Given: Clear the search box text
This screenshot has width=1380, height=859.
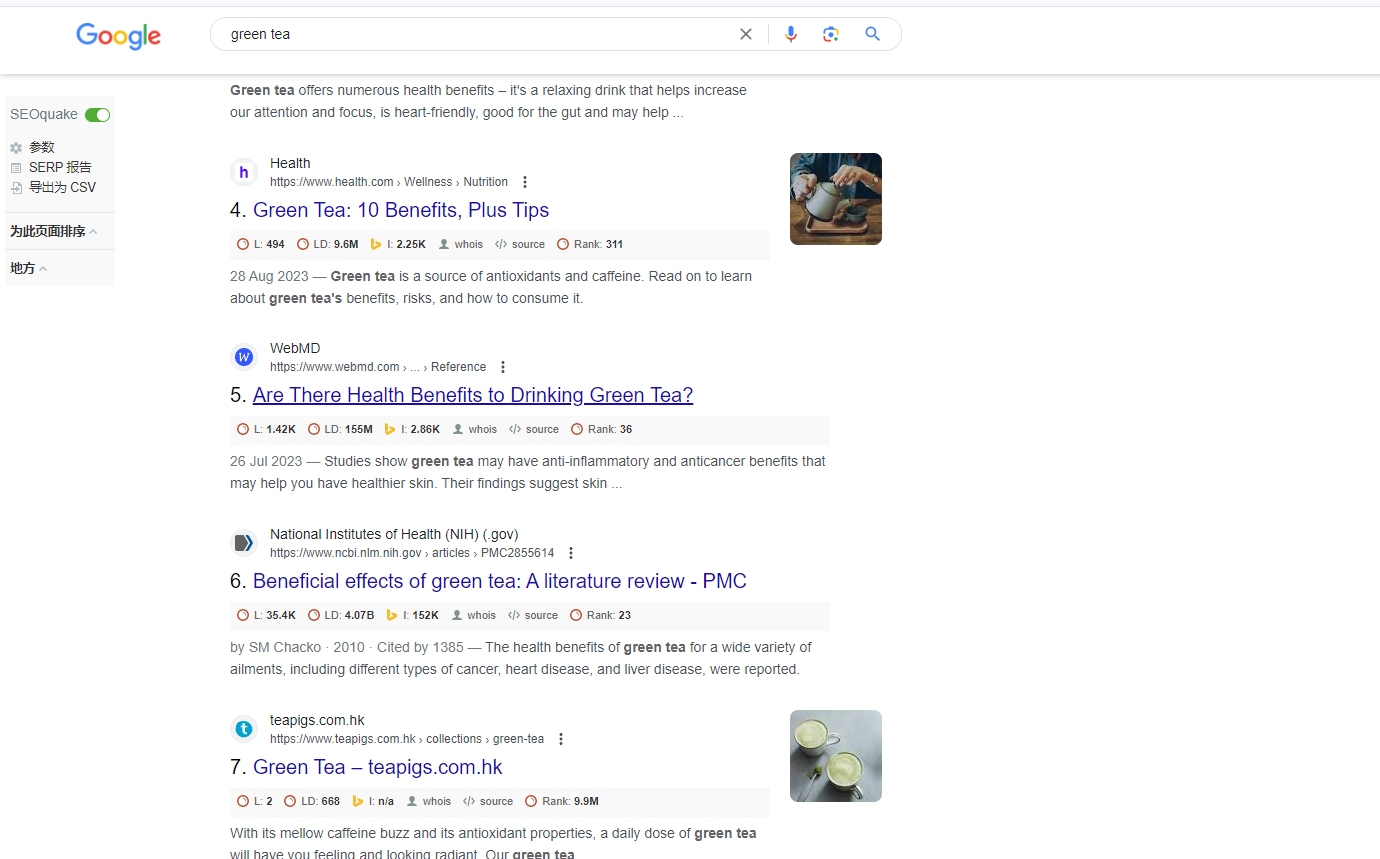Looking at the screenshot, I should [746, 34].
